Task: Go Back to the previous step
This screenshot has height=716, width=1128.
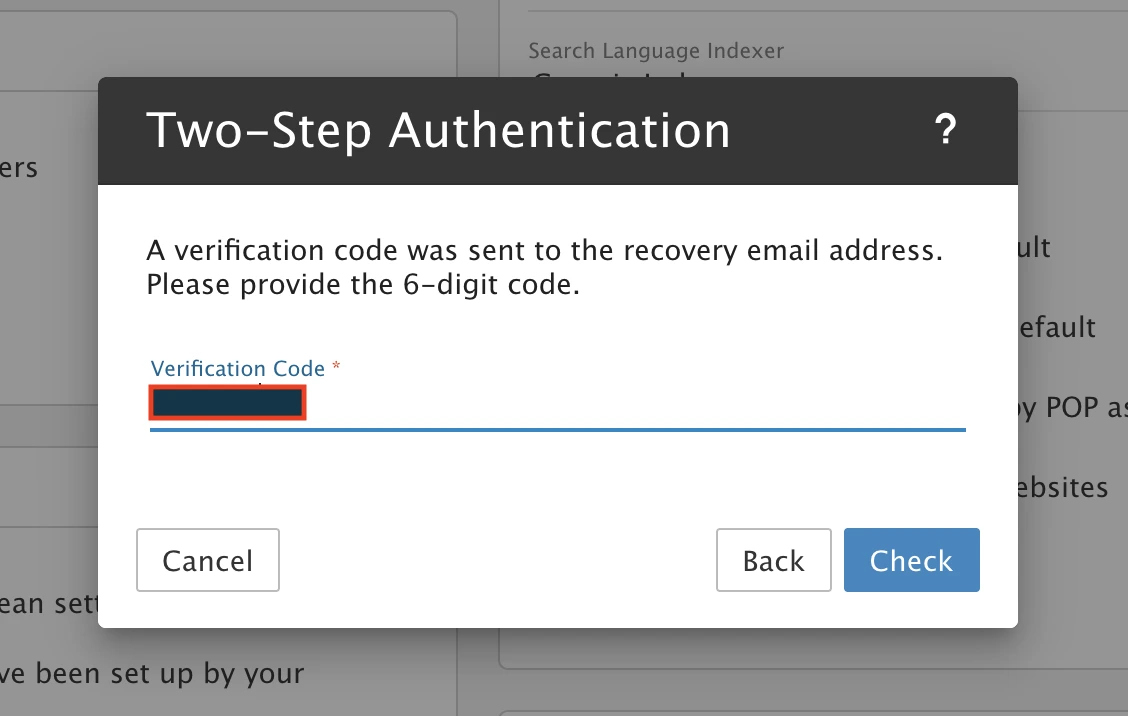Action: (773, 560)
